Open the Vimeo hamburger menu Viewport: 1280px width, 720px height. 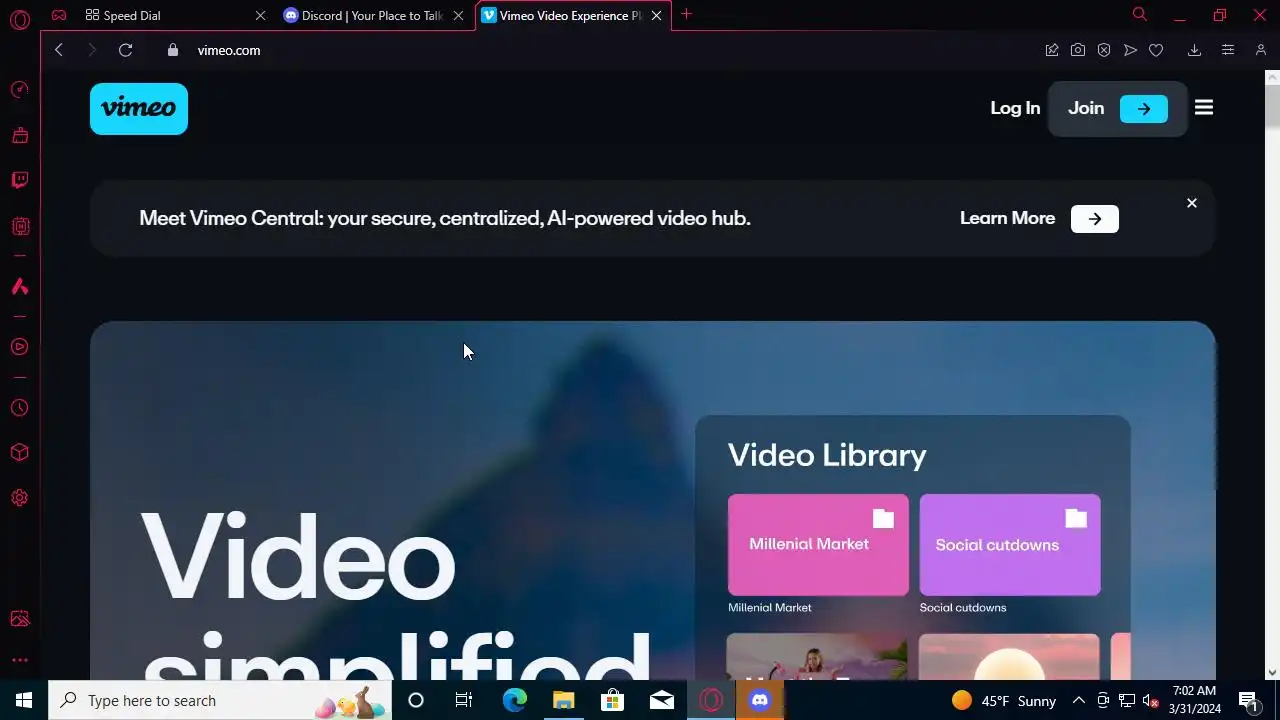click(x=1204, y=107)
